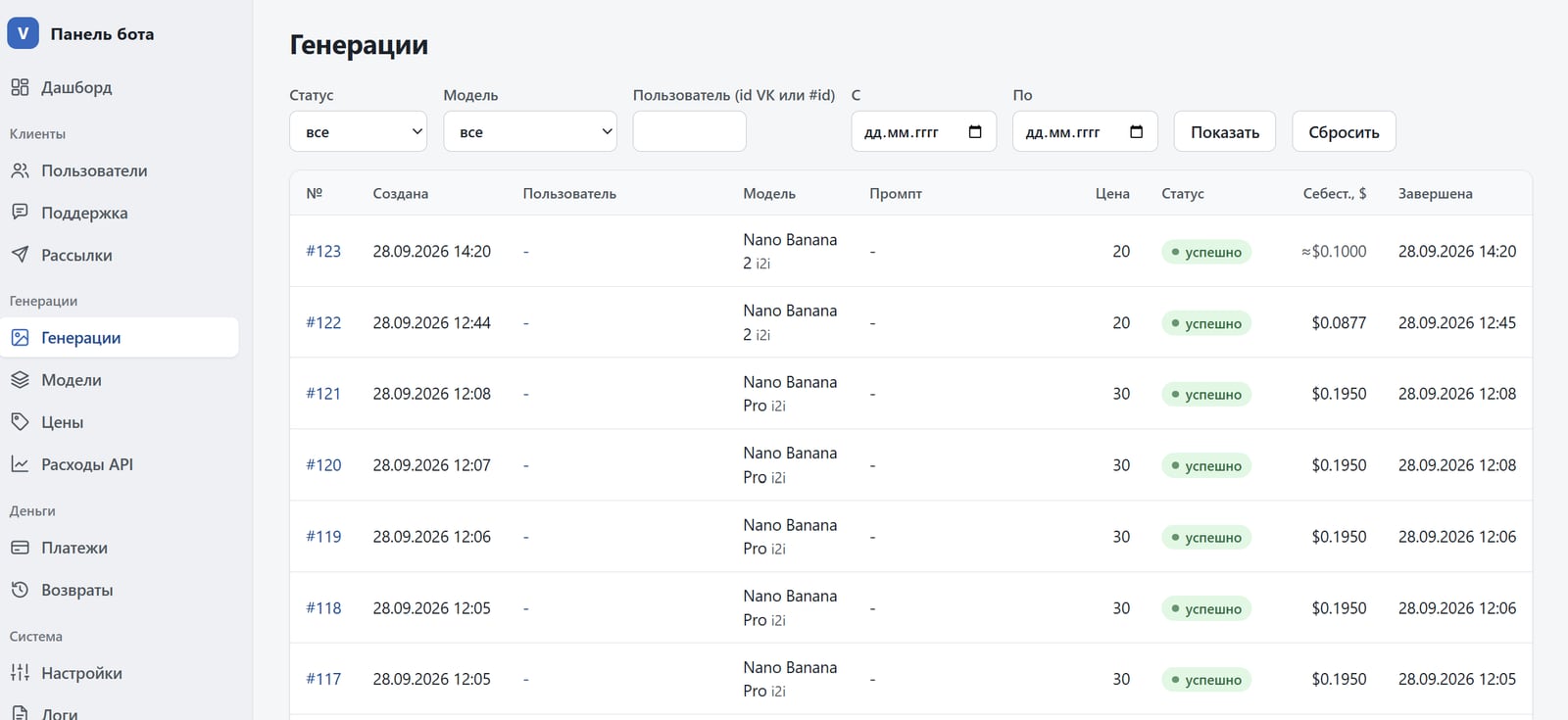Open calendar picker in the По date field
Screen dimensions: 1568x720
pyautogui.click(x=1136, y=131)
